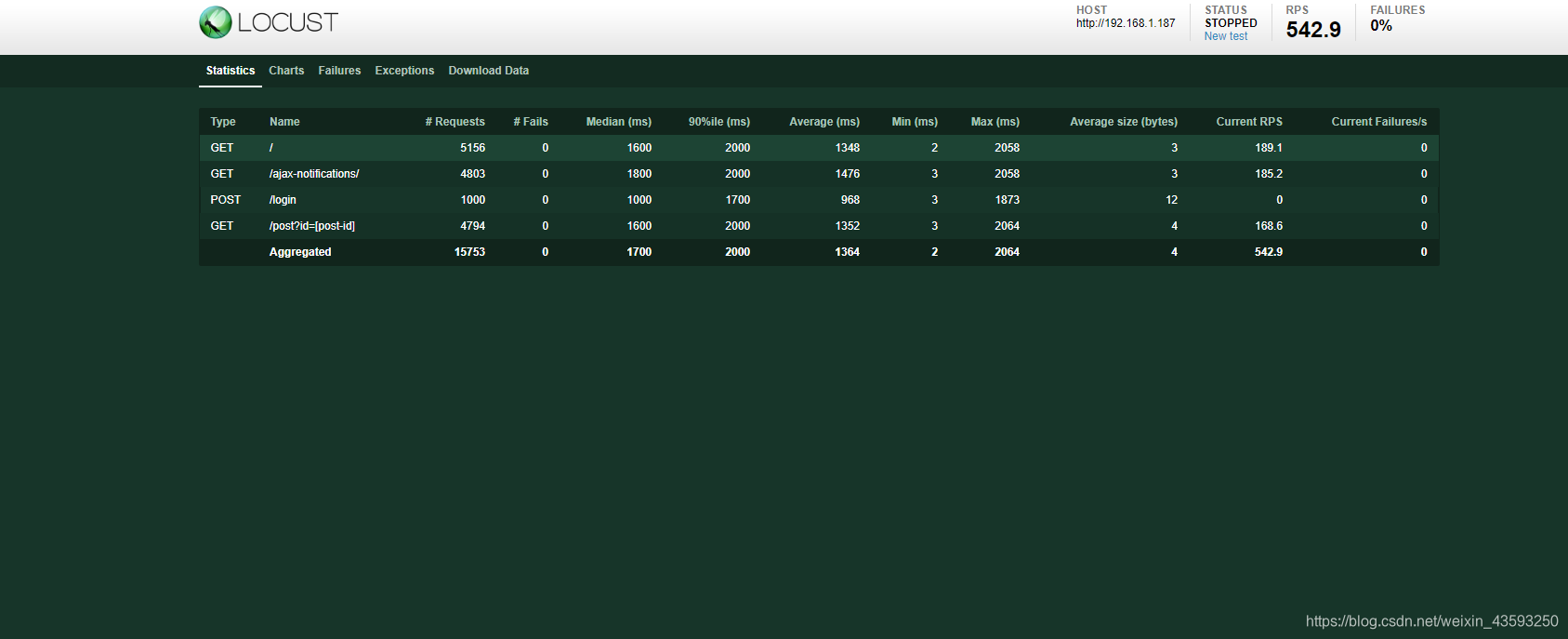Sort by Median (ms) column header
The height and width of the screenshot is (639, 1568).
[x=619, y=122]
